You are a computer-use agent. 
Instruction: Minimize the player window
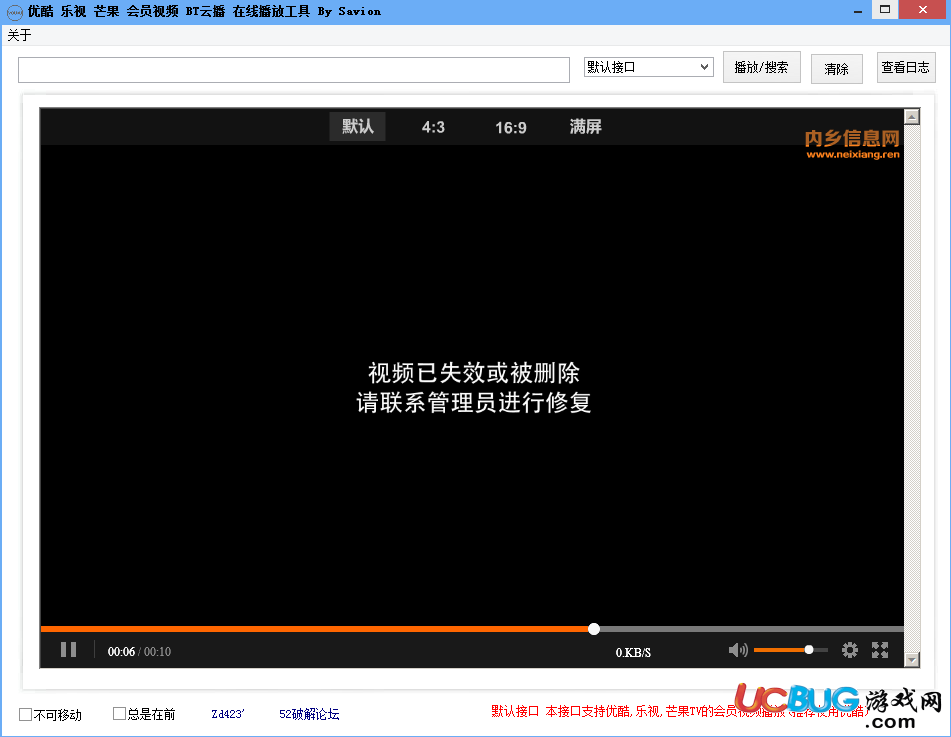pyautogui.click(x=858, y=12)
